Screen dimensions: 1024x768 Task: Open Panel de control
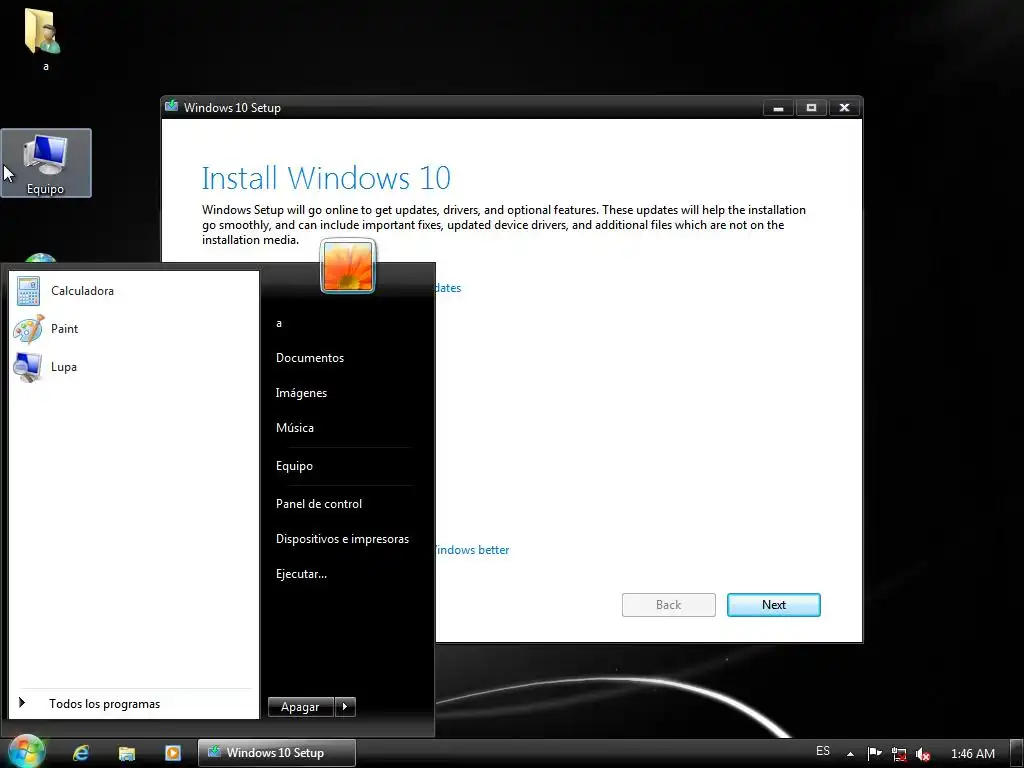(319, 504)
